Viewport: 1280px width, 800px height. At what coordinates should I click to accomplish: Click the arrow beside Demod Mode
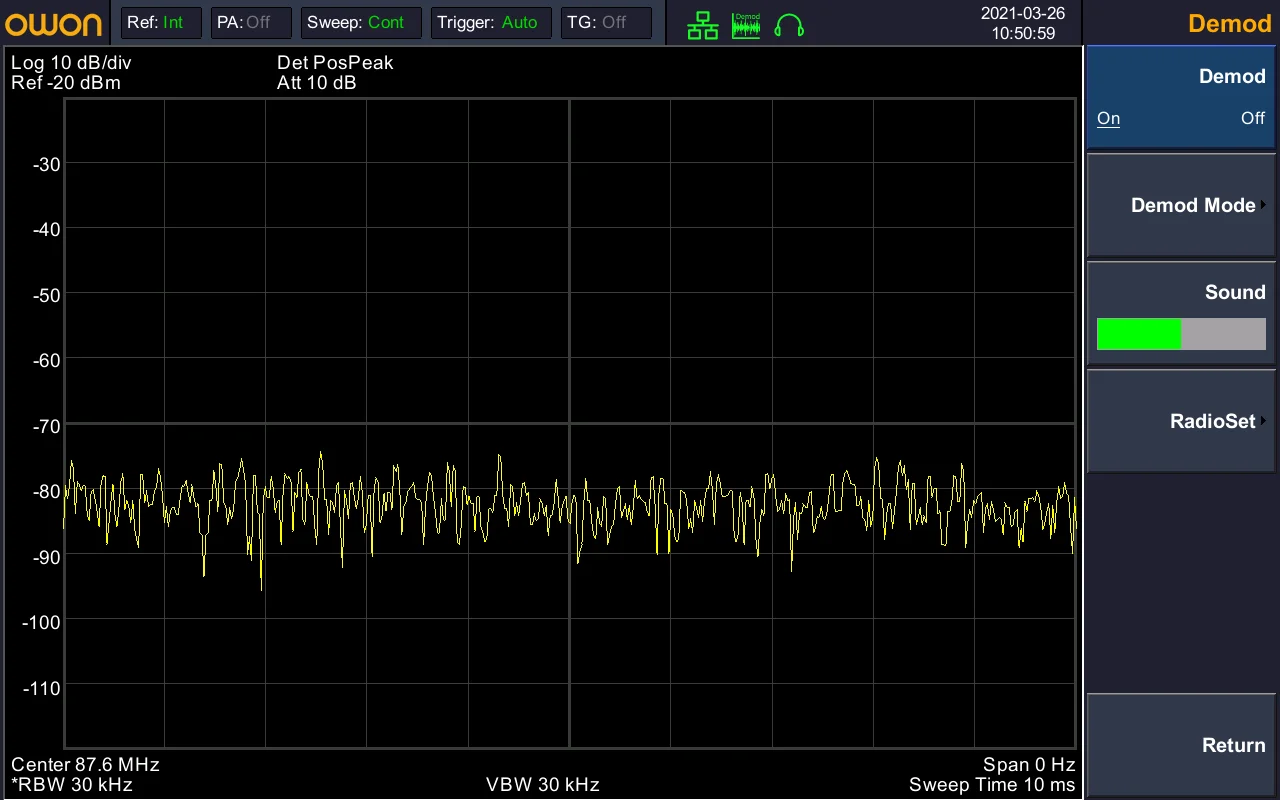(1264, 205)
